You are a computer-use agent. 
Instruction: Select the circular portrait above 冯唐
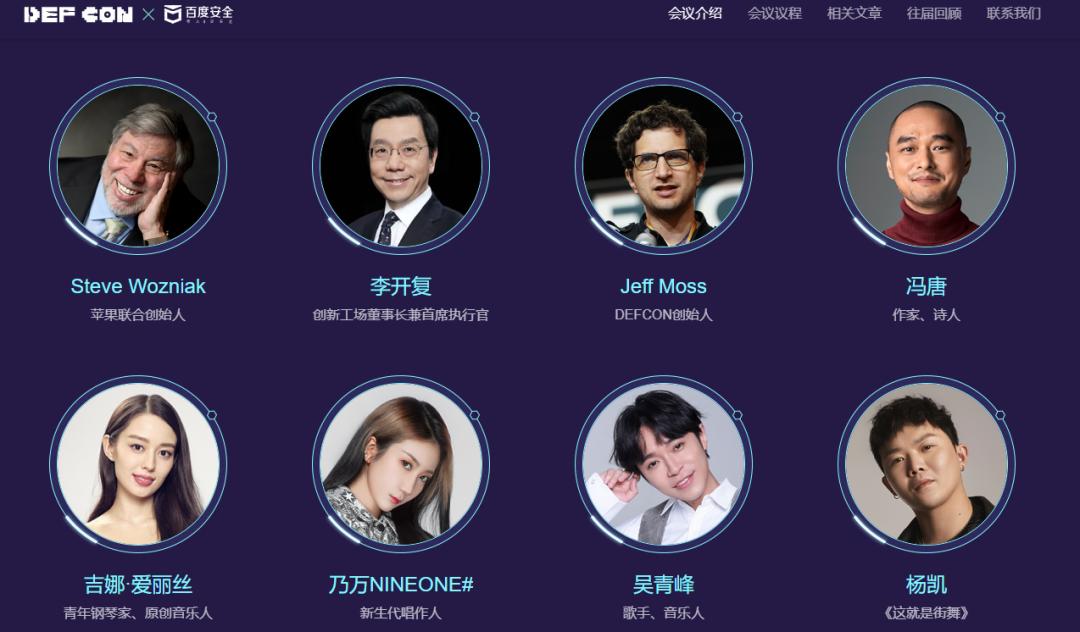[x=926, y=165]
